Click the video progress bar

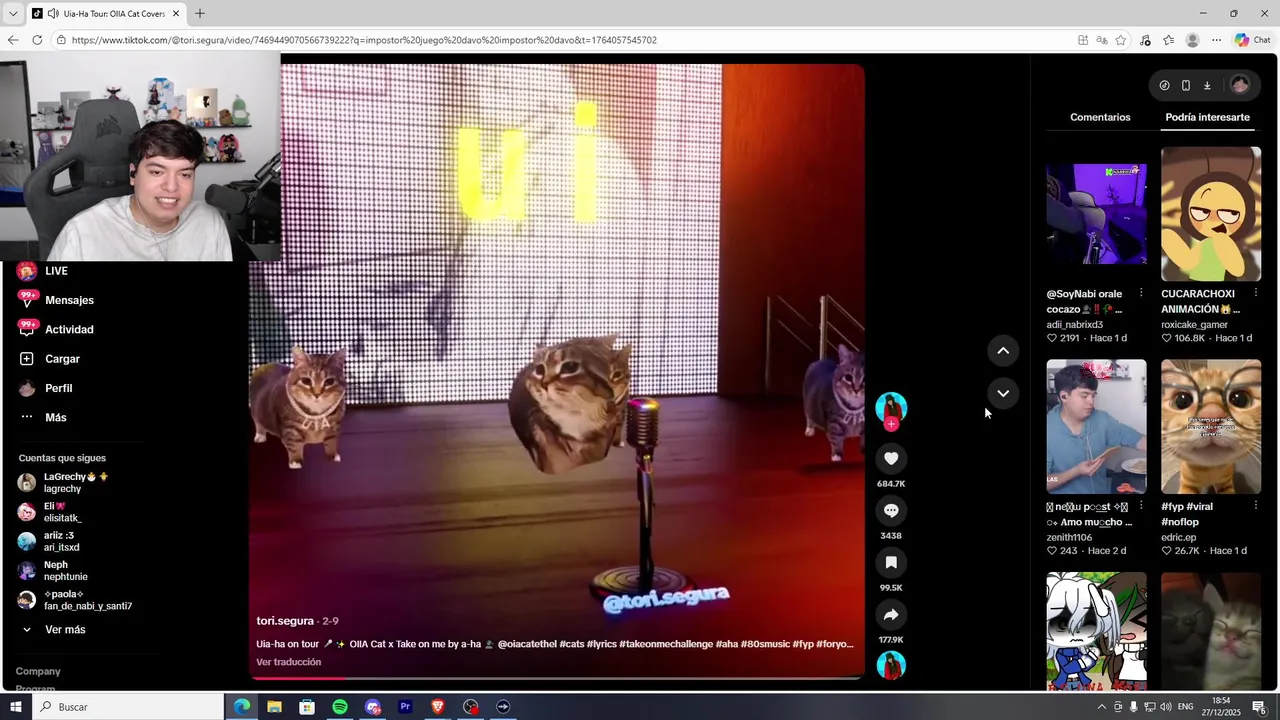(556, 678)
